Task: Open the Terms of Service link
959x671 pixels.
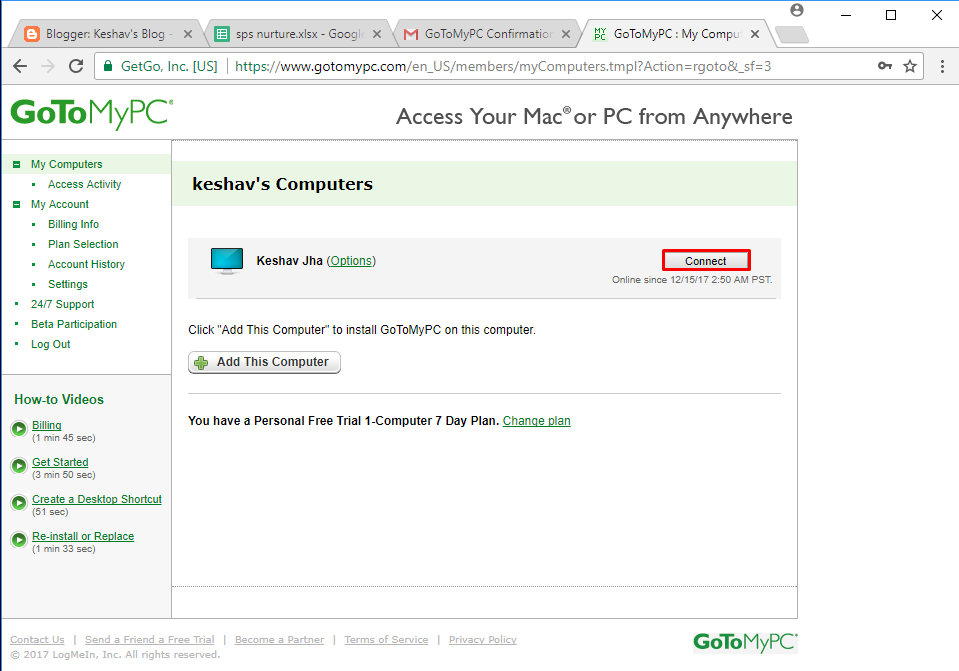Action: click(x=386, y=639)
